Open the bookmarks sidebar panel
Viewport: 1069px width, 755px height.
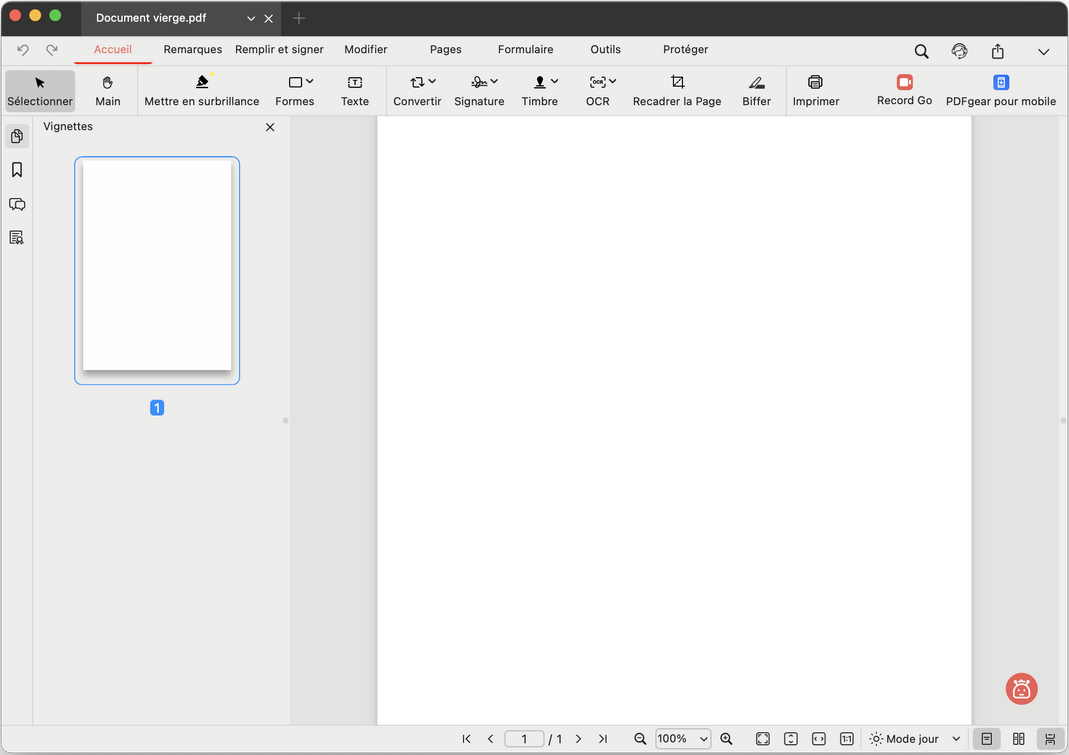pos(17,170)
